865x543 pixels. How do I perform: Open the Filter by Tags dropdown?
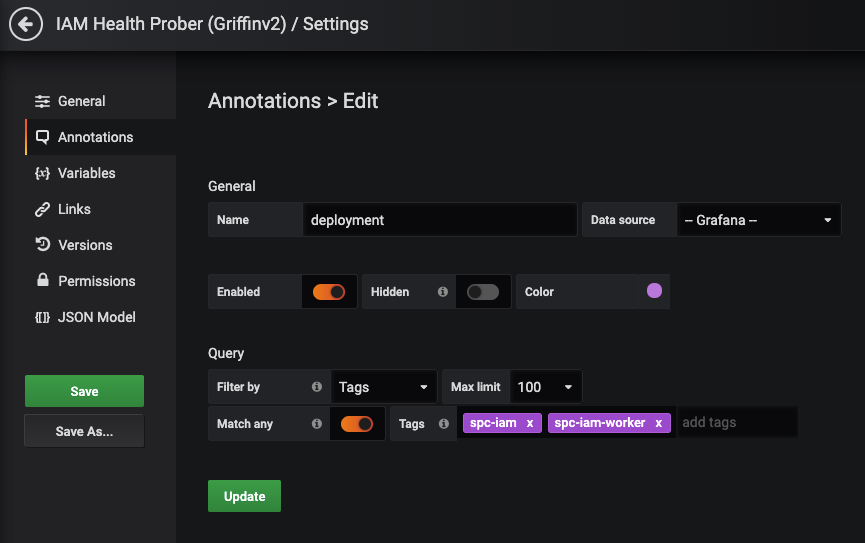pos(383,387)
